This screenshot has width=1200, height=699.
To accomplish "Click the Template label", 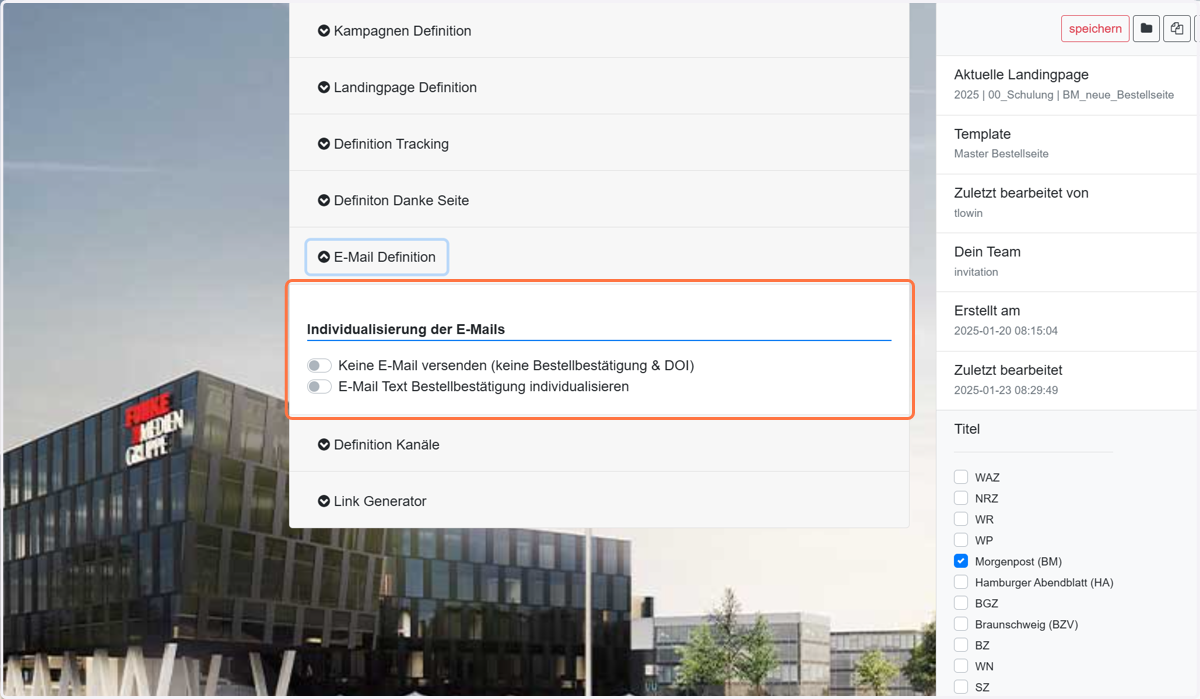I will pos(982,134).
